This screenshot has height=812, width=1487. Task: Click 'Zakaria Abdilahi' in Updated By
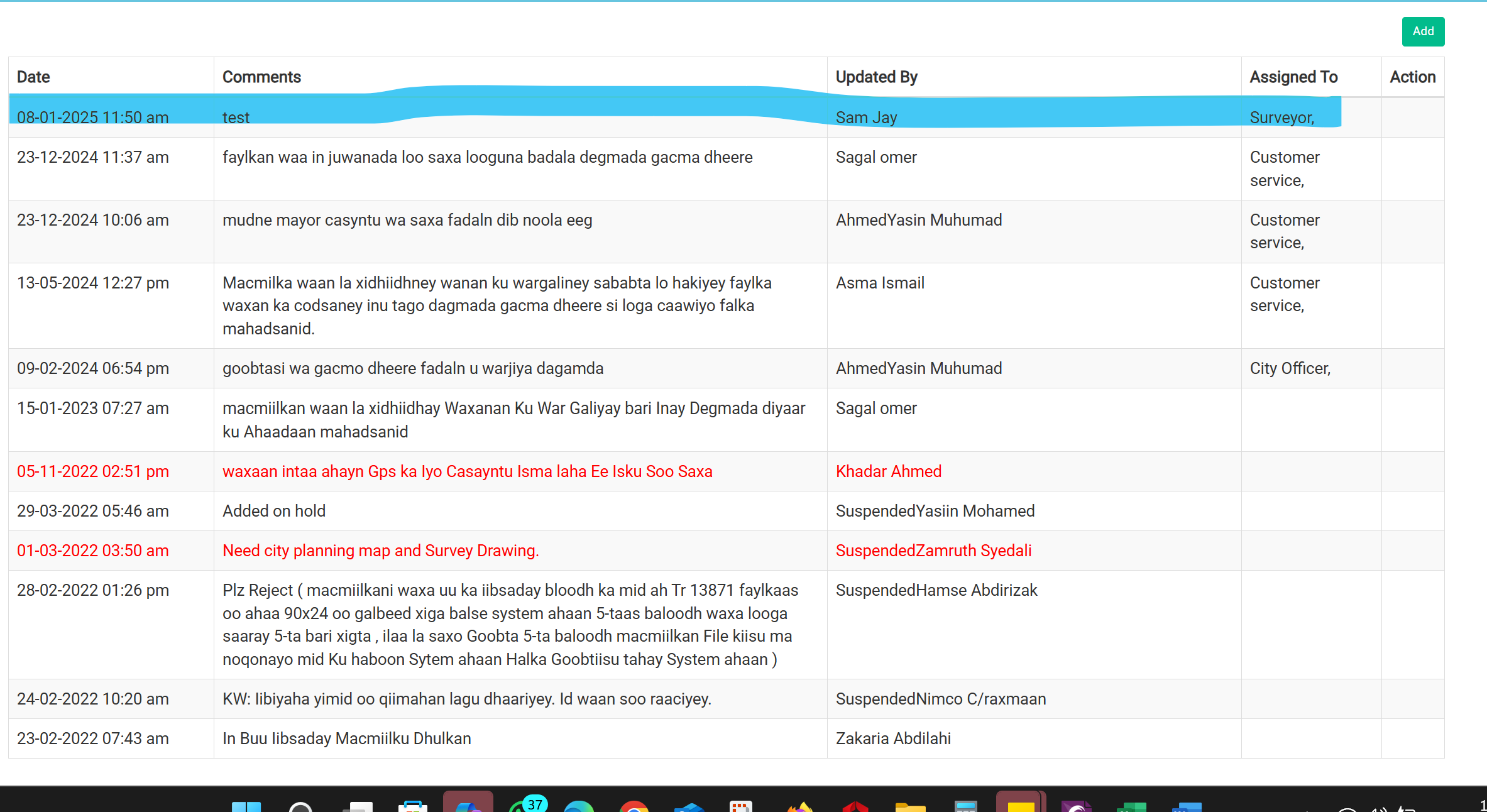[893, 738]
